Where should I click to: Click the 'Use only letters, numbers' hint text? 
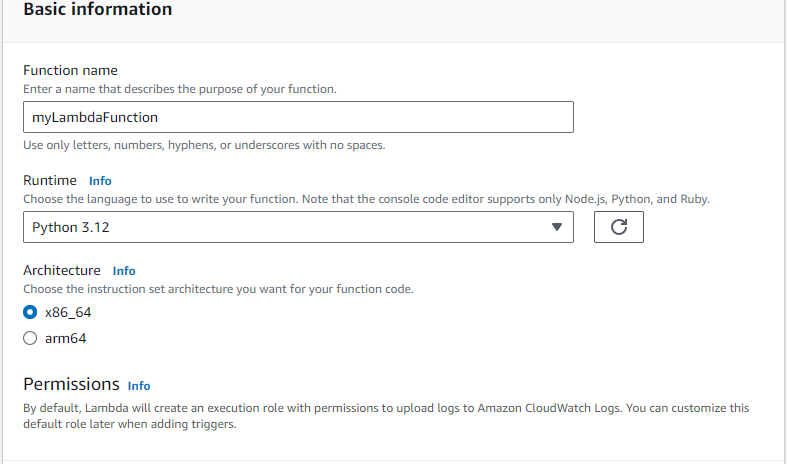[x=204, y=145]
